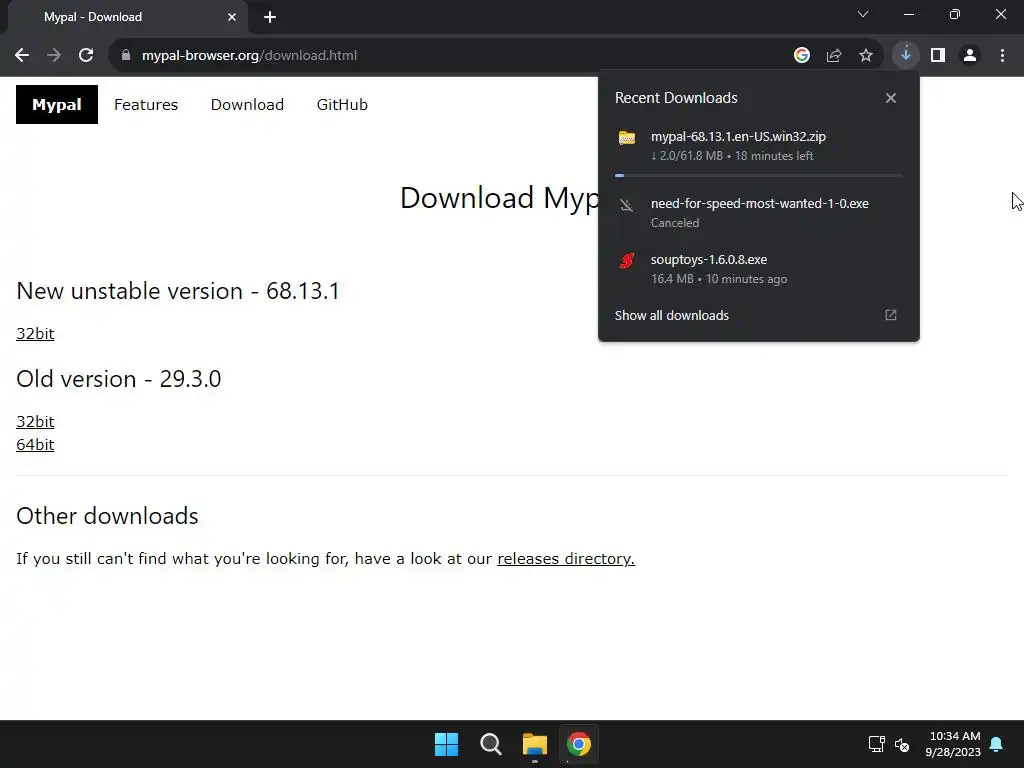The height and width of the screenshot is (768, 1024).
Task: Click the 'Old version - 29.3.0' heading
Action: (x=119, y=379)
